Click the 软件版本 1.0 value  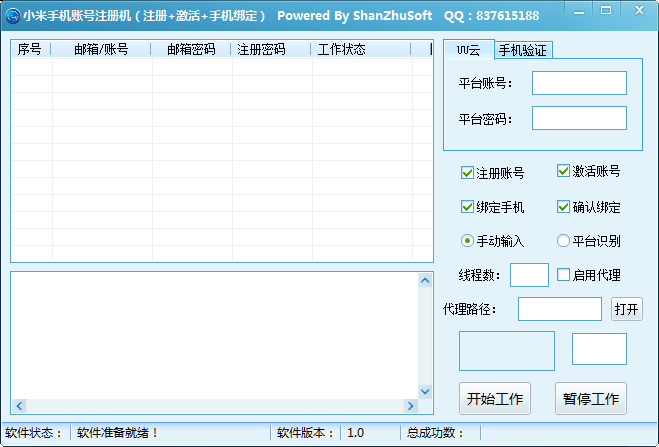pyautogui.click(x=356, y=433)
